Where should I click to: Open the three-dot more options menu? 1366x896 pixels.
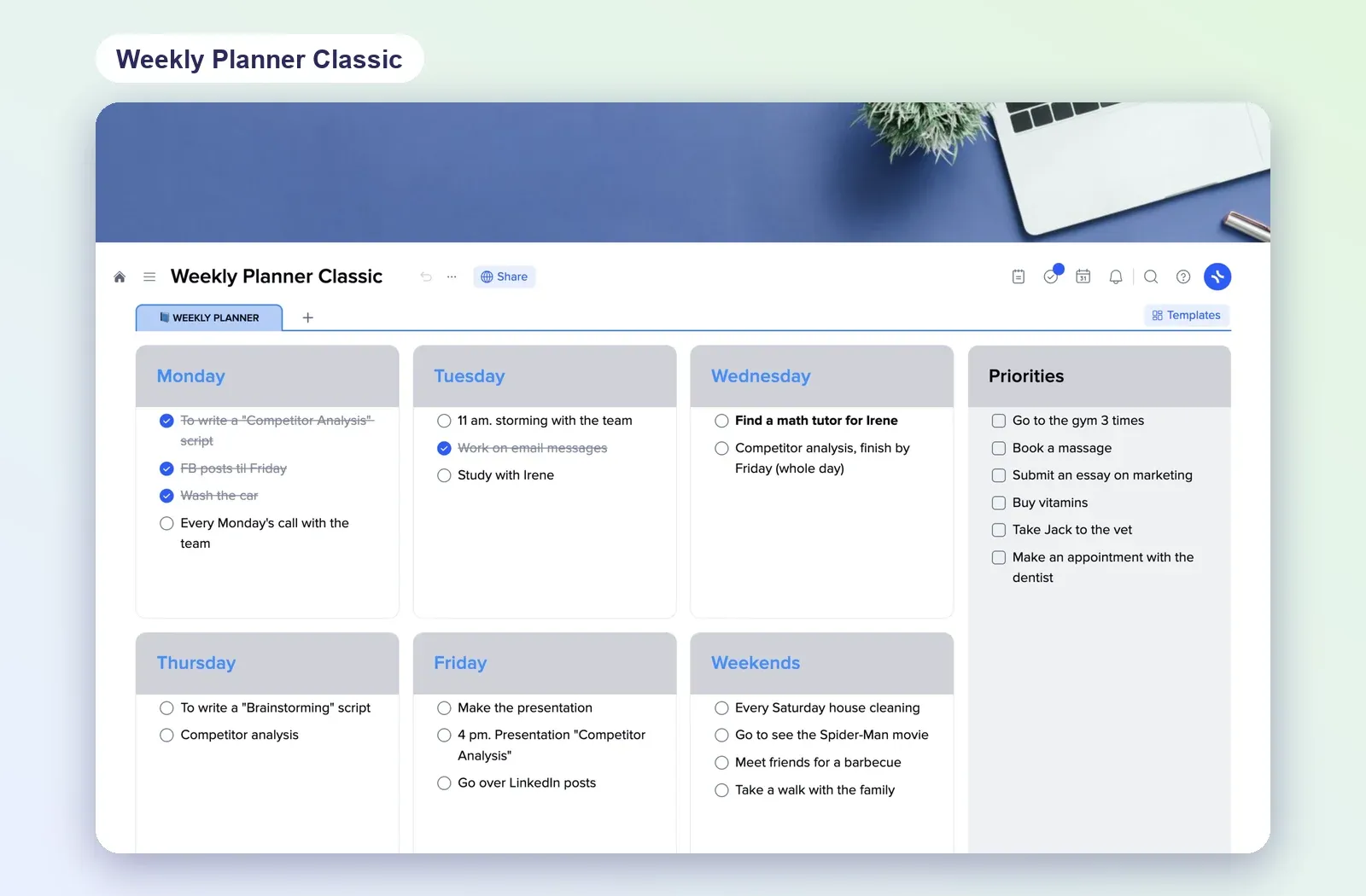452,276
